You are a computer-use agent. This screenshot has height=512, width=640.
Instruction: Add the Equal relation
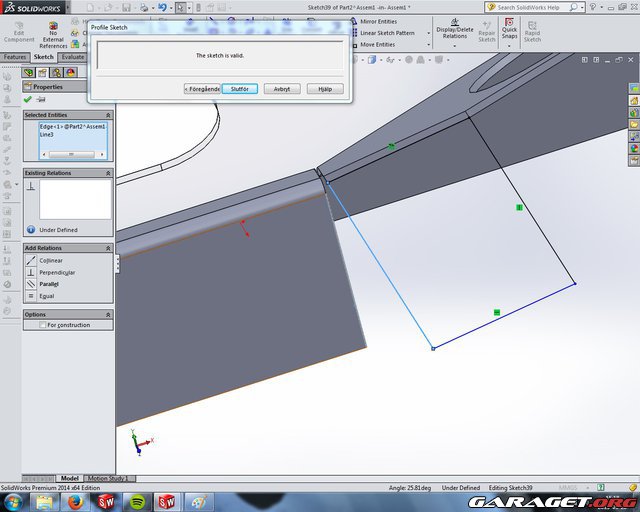tap(45, 296)
